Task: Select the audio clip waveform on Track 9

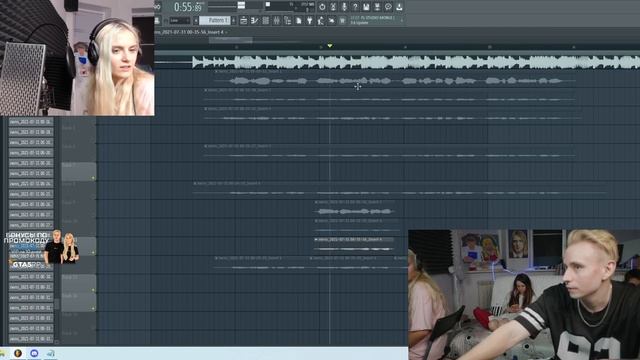Action: tap(354, 211)
